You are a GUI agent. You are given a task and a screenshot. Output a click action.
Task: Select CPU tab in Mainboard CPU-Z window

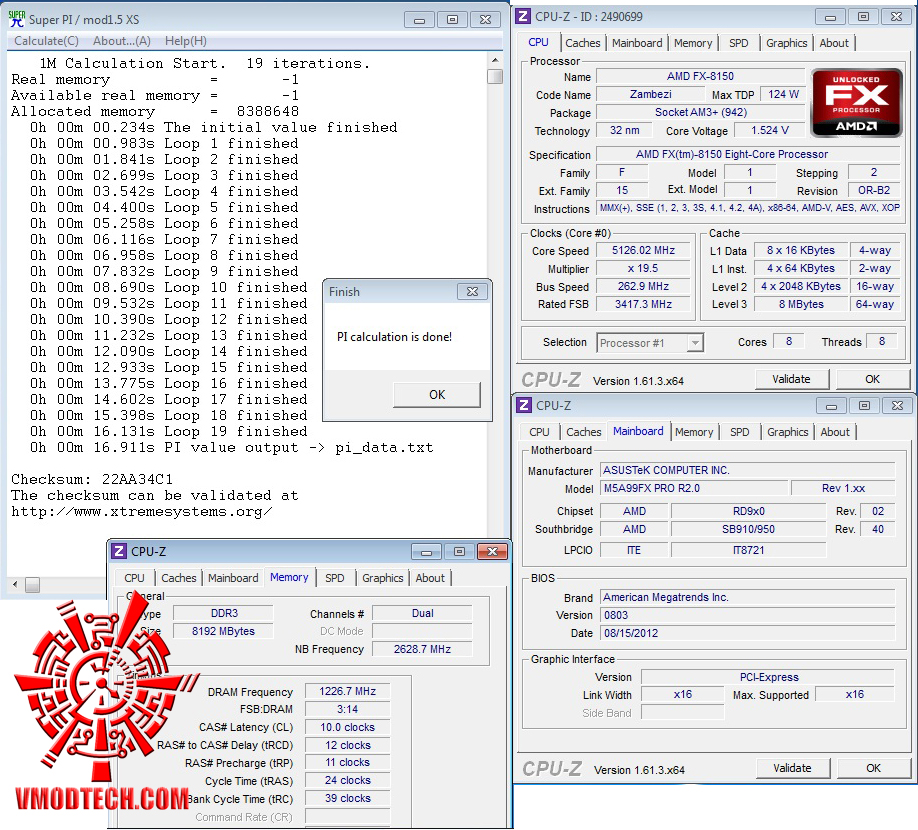click(x=539, y=432)
